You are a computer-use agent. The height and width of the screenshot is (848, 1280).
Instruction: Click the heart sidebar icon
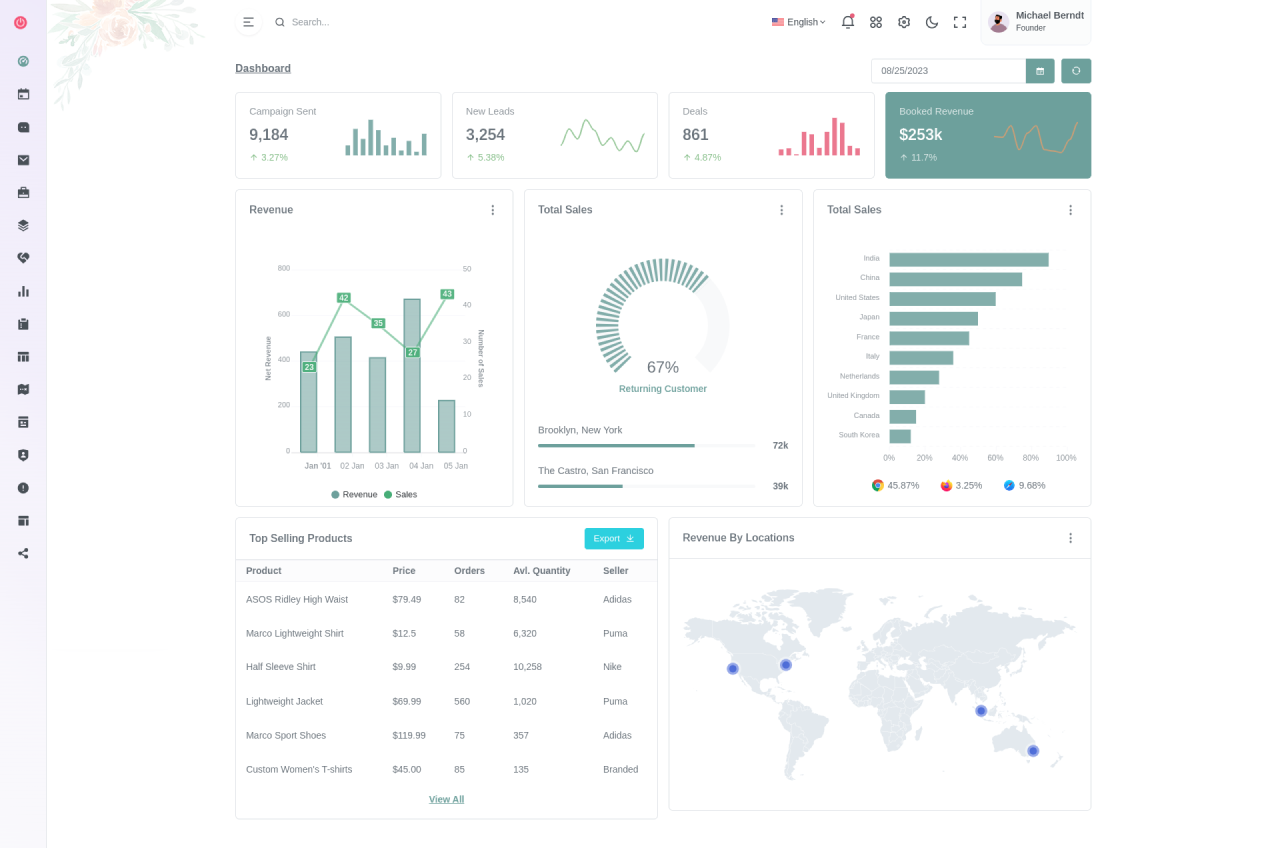(x=23, y=258)
